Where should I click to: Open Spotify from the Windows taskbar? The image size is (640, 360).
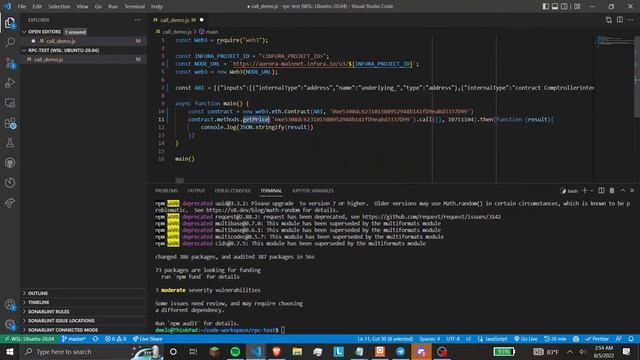[235, 351]
